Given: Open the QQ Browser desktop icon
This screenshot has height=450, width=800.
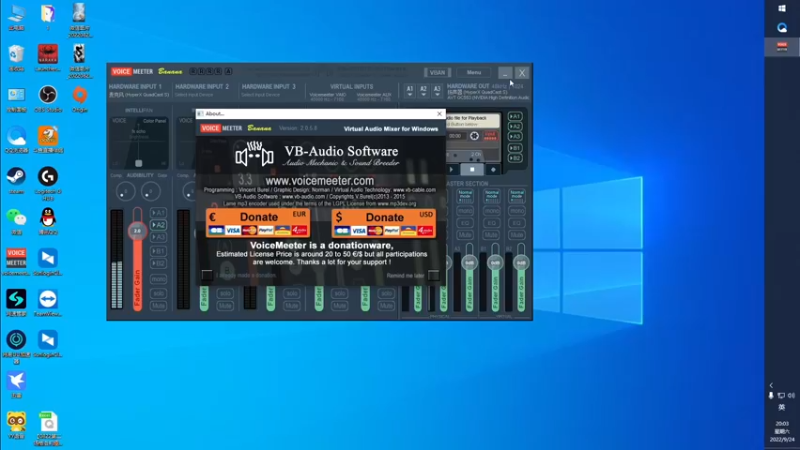Looking at the screenshot, I should (x=16, y=139).
